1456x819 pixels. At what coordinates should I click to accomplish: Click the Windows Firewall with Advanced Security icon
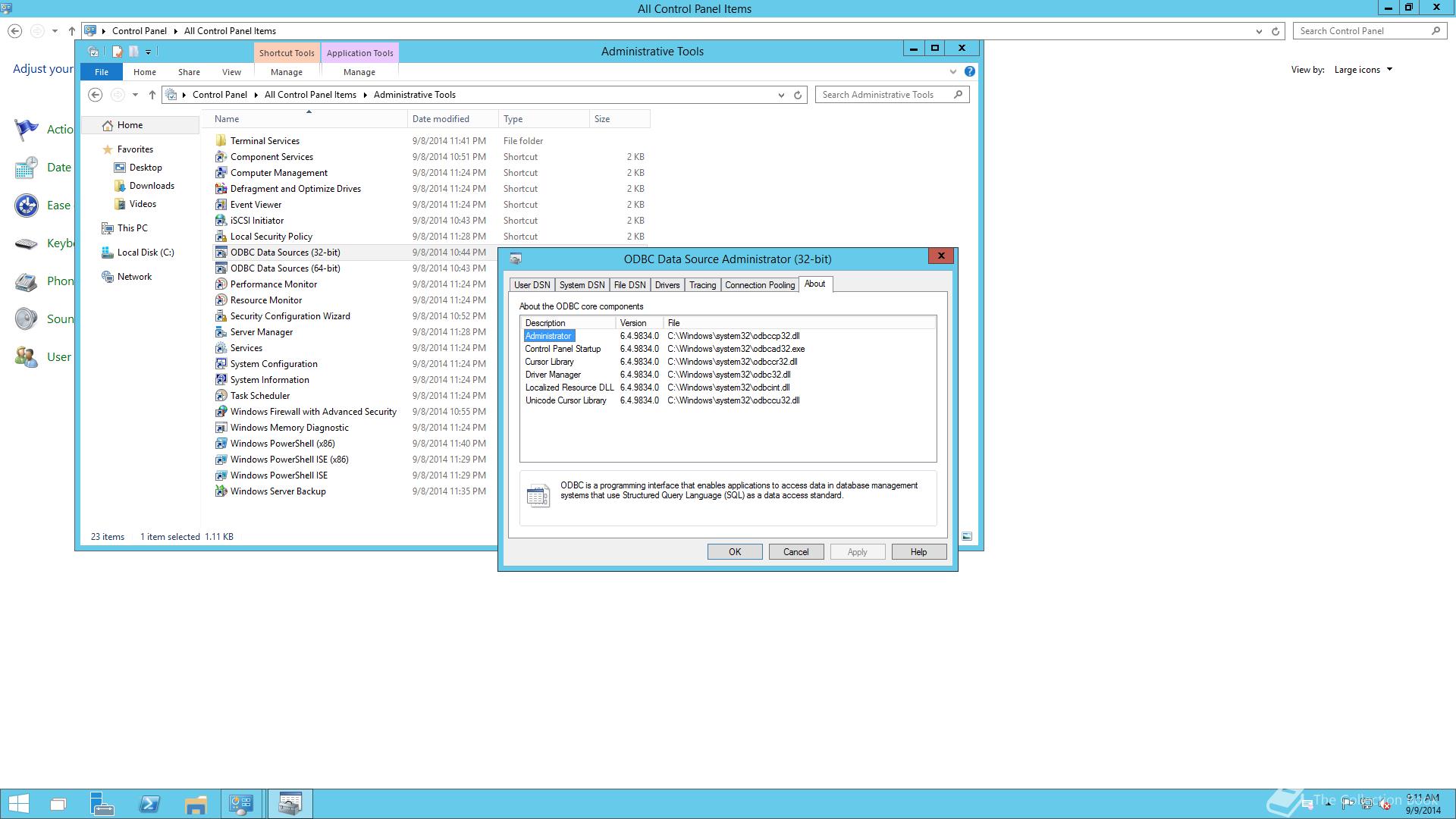point(221,412)
